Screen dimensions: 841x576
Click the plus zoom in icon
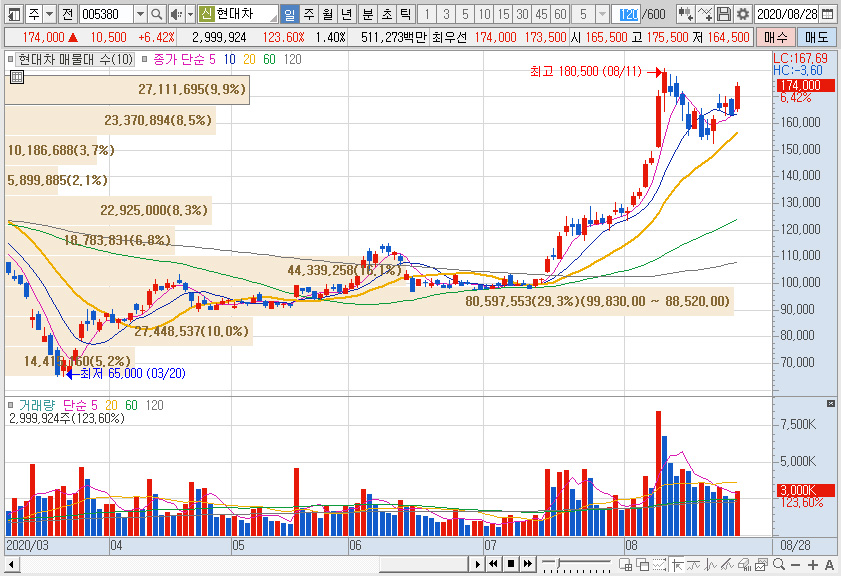click(x=813, y=565)
